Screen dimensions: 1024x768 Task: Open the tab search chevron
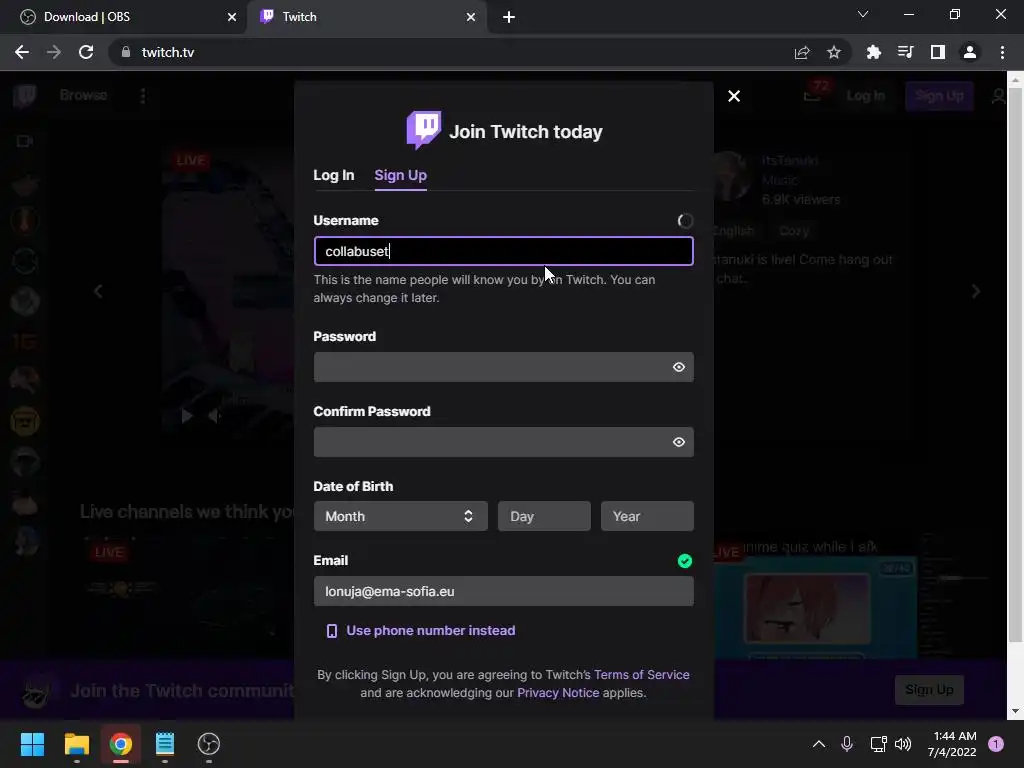863,14
